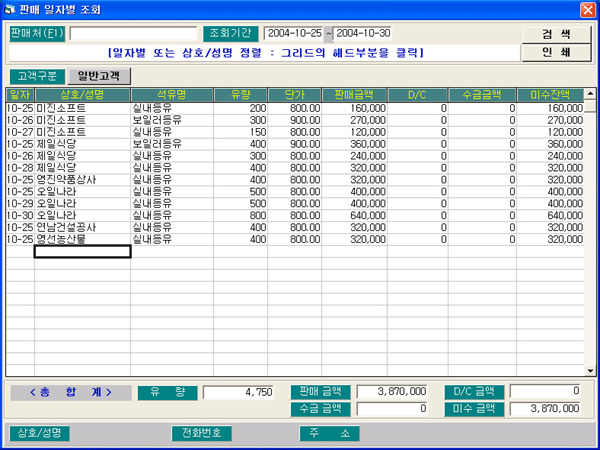Close the 판매 일자별 조회 window

(x=587, y=10)
